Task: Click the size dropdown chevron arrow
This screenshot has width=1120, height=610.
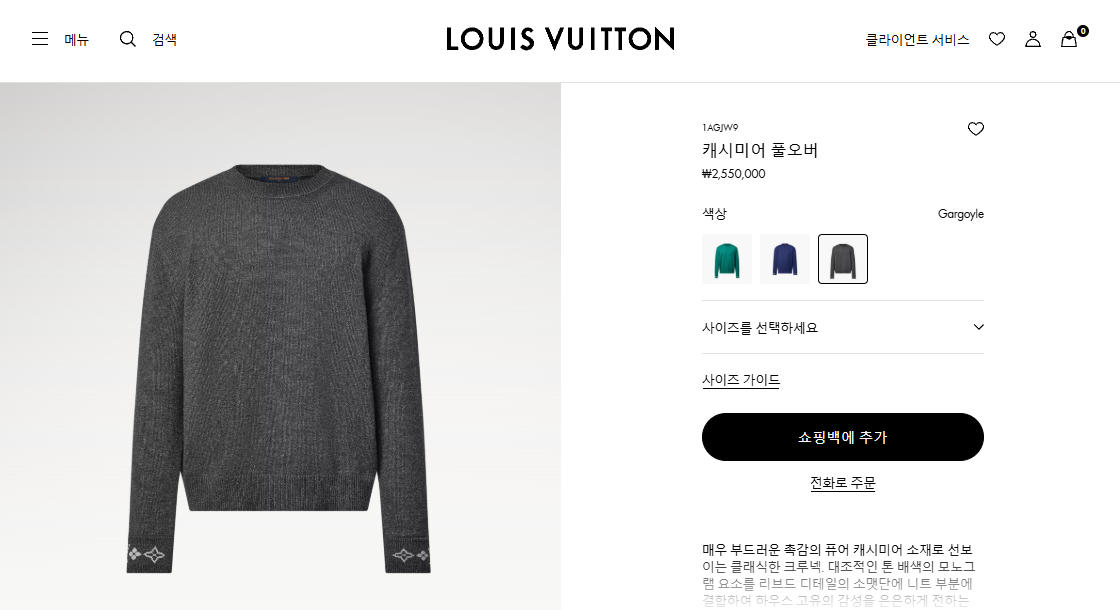Action: pos(979,327)
